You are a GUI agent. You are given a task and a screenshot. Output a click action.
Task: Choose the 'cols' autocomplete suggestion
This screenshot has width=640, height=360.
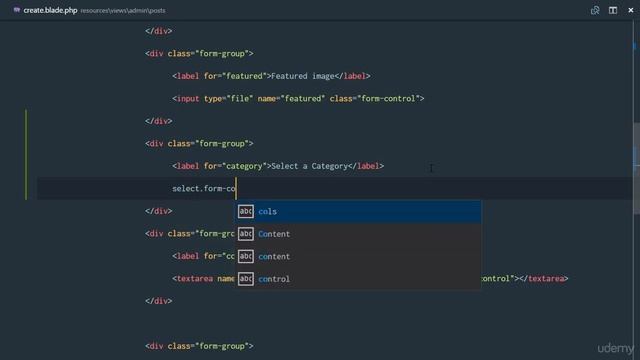pyautogui.click(x=358, y=211)
